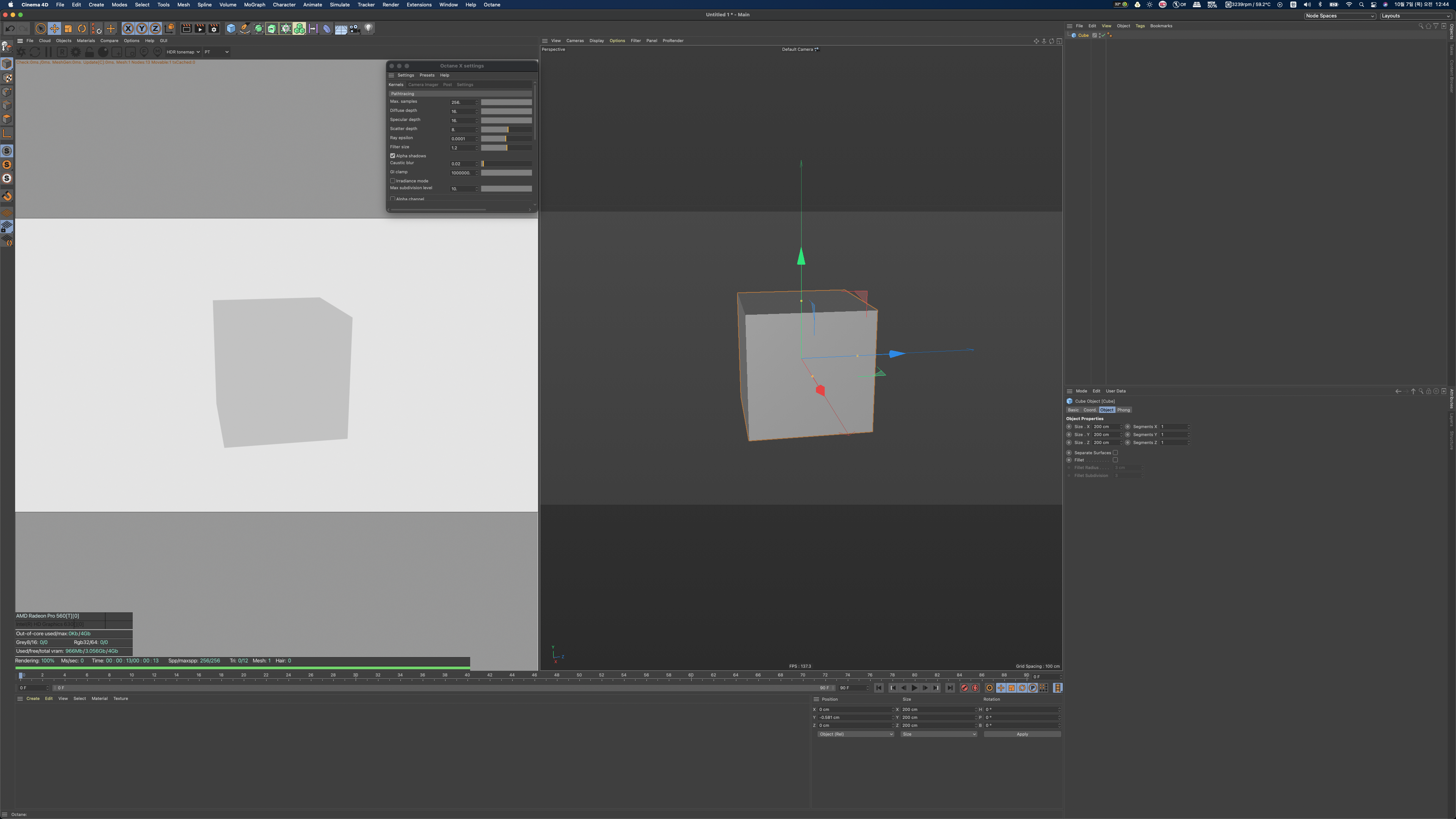Toggle Octane lock resolution padlock

[89, 52]
